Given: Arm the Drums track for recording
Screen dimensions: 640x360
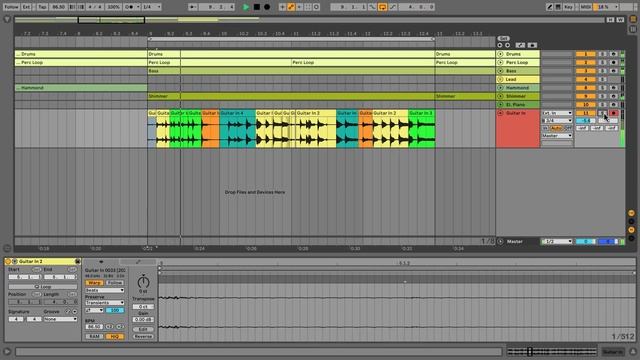Looking at the screenshot, I should [x=613, y=54].
